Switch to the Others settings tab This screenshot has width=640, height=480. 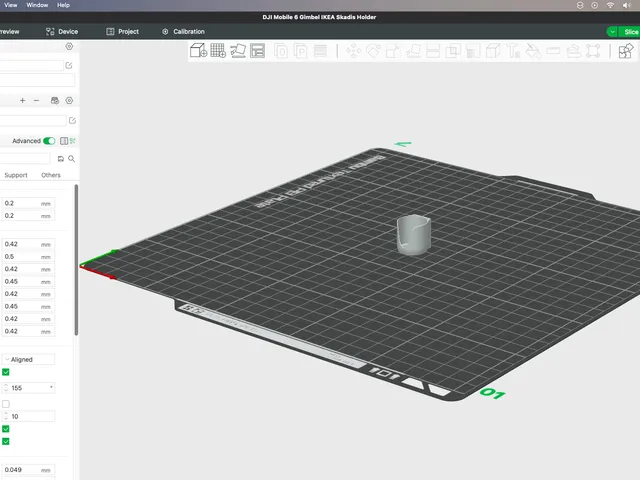click(51, 175)
